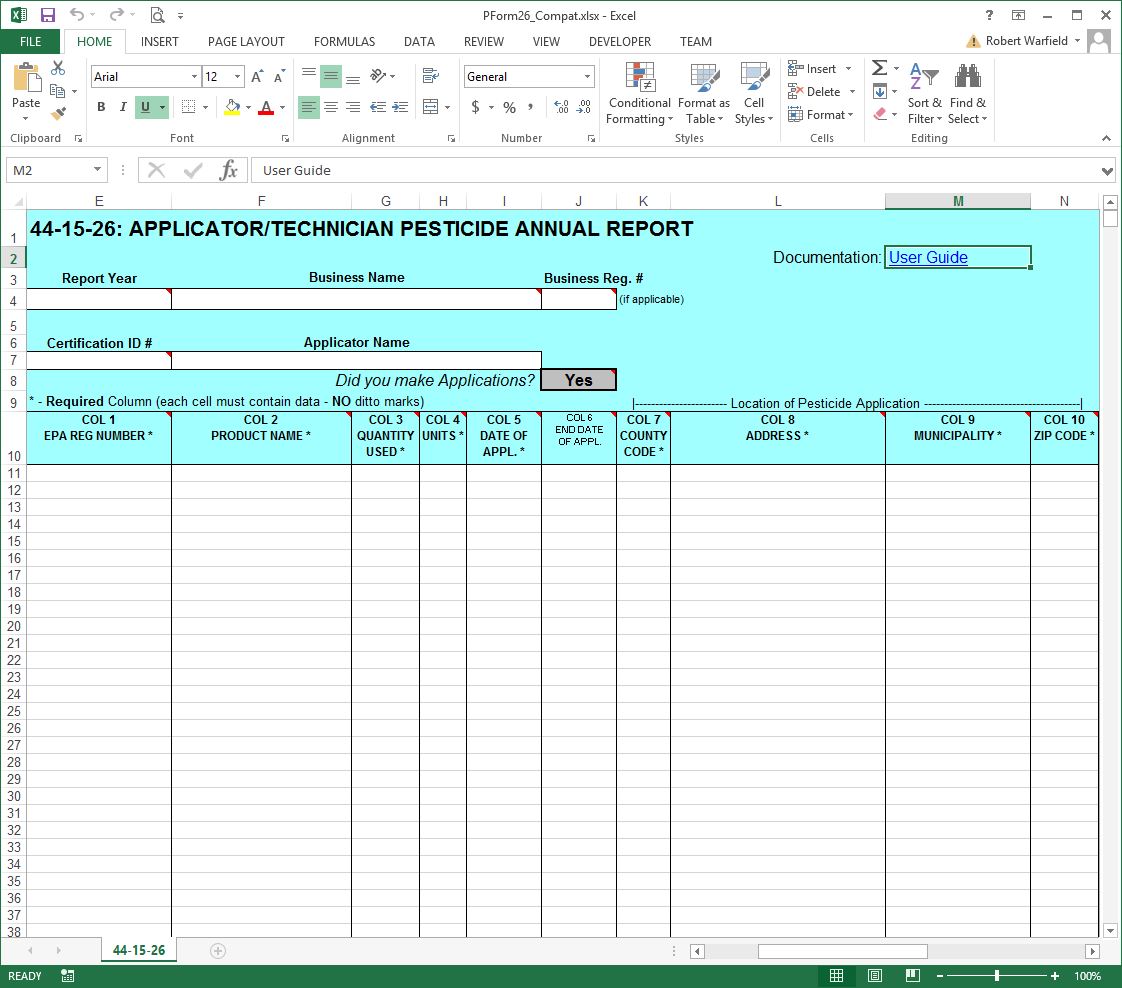Open the User Guide hyperlink
1122x988 pixels.
click(x=928, y=257)
